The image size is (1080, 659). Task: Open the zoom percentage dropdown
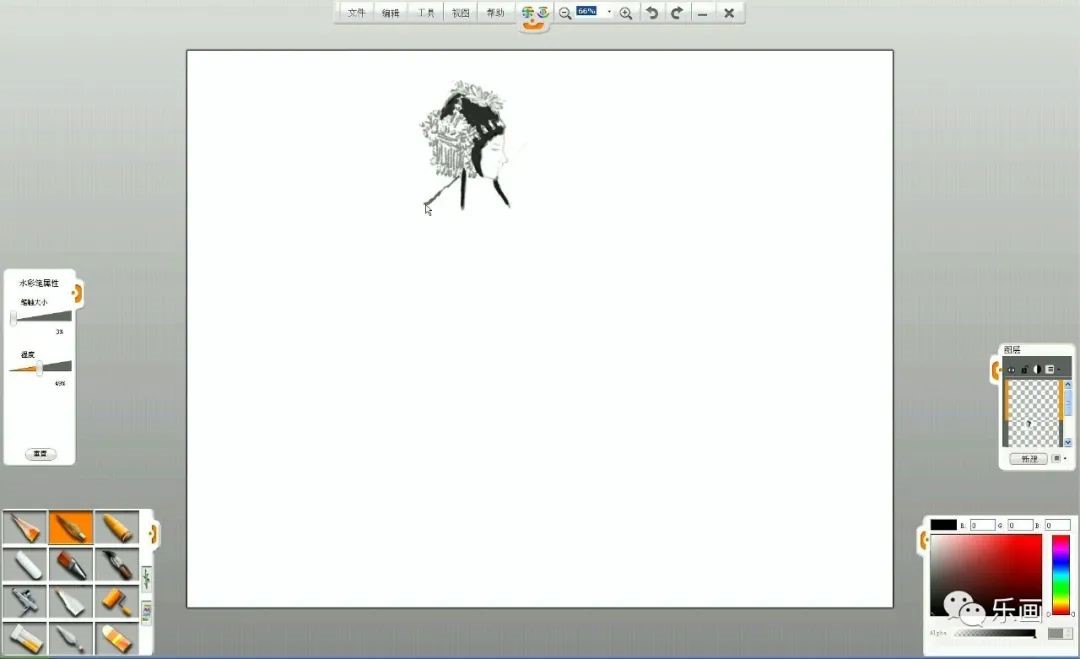(609, 12)
